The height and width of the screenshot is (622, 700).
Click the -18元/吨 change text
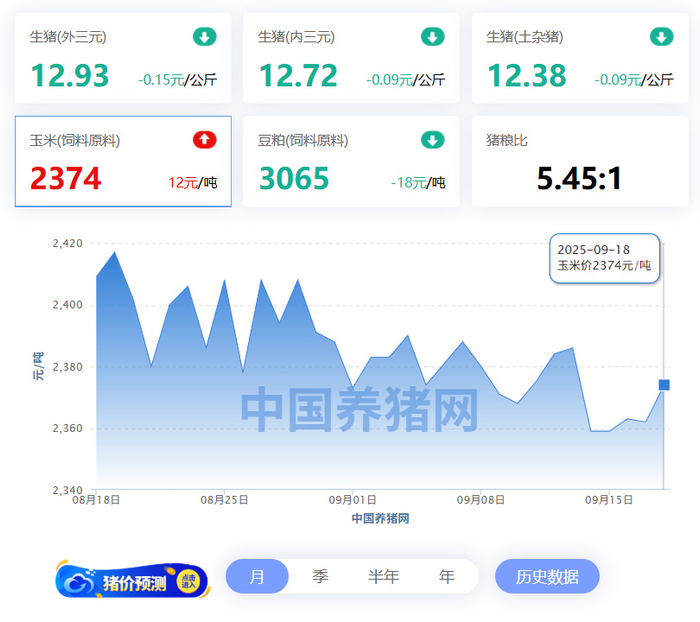[418, 183]
